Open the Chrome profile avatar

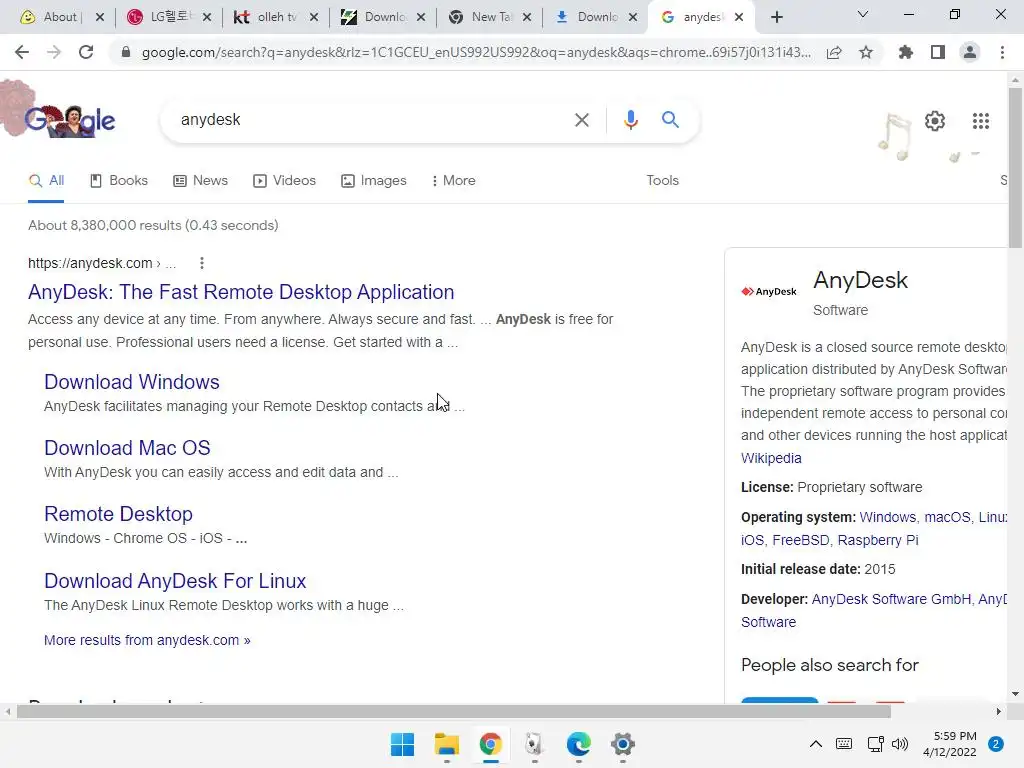click(x=970, y=52)
